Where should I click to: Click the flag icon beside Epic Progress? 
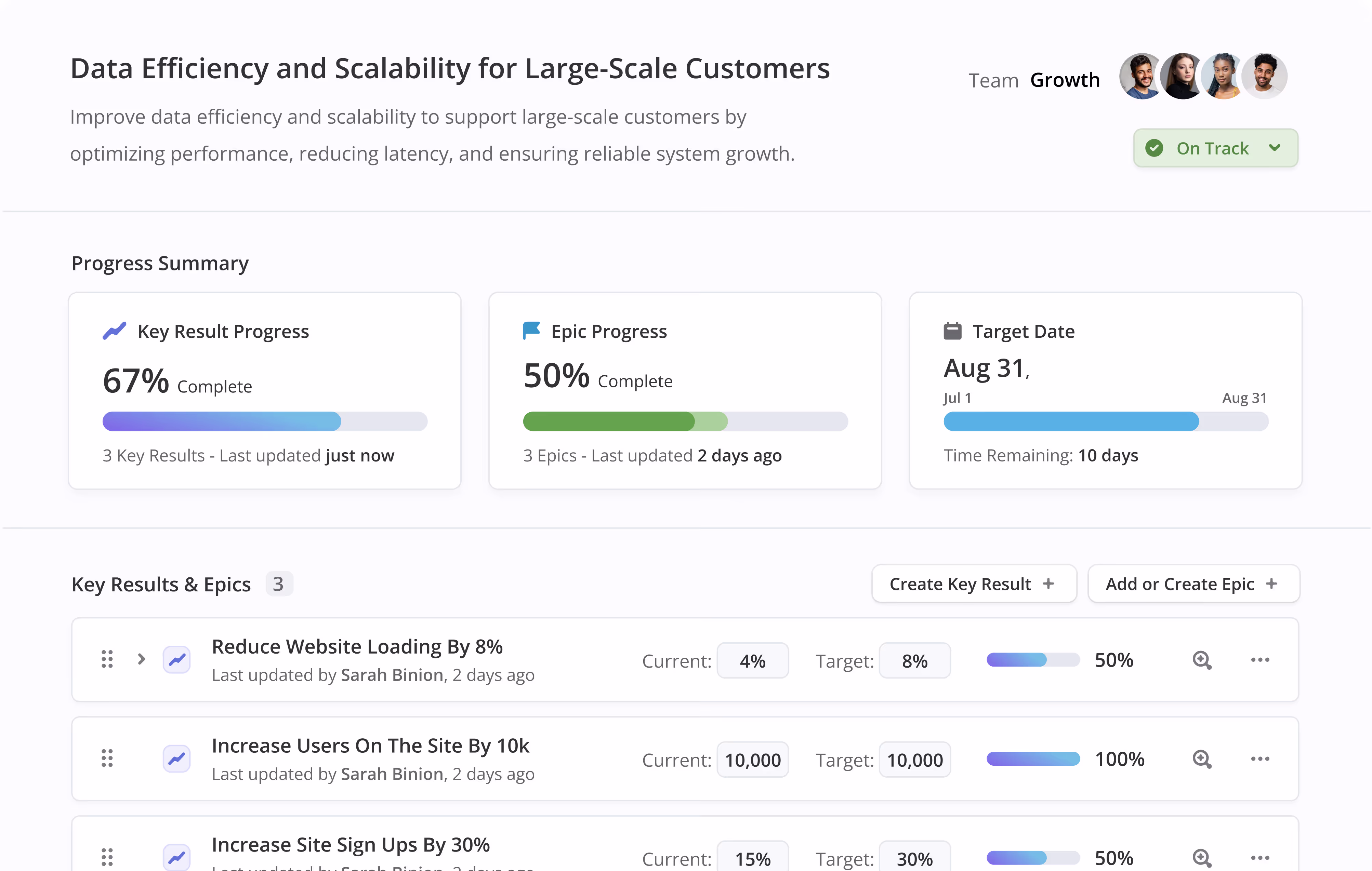531,331
